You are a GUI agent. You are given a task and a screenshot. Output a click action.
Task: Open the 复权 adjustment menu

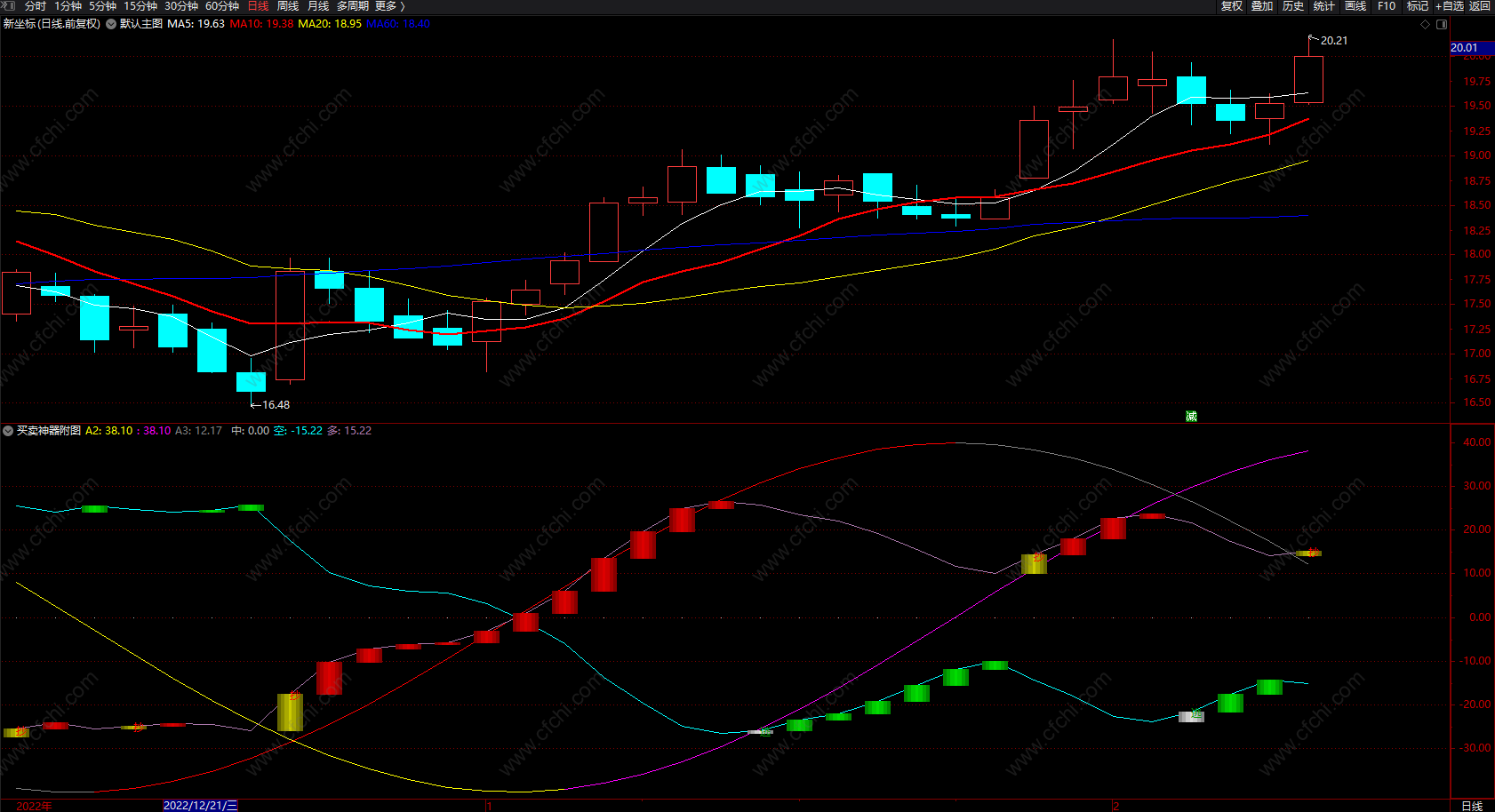pyautogui.click(x=1232, y=6)
